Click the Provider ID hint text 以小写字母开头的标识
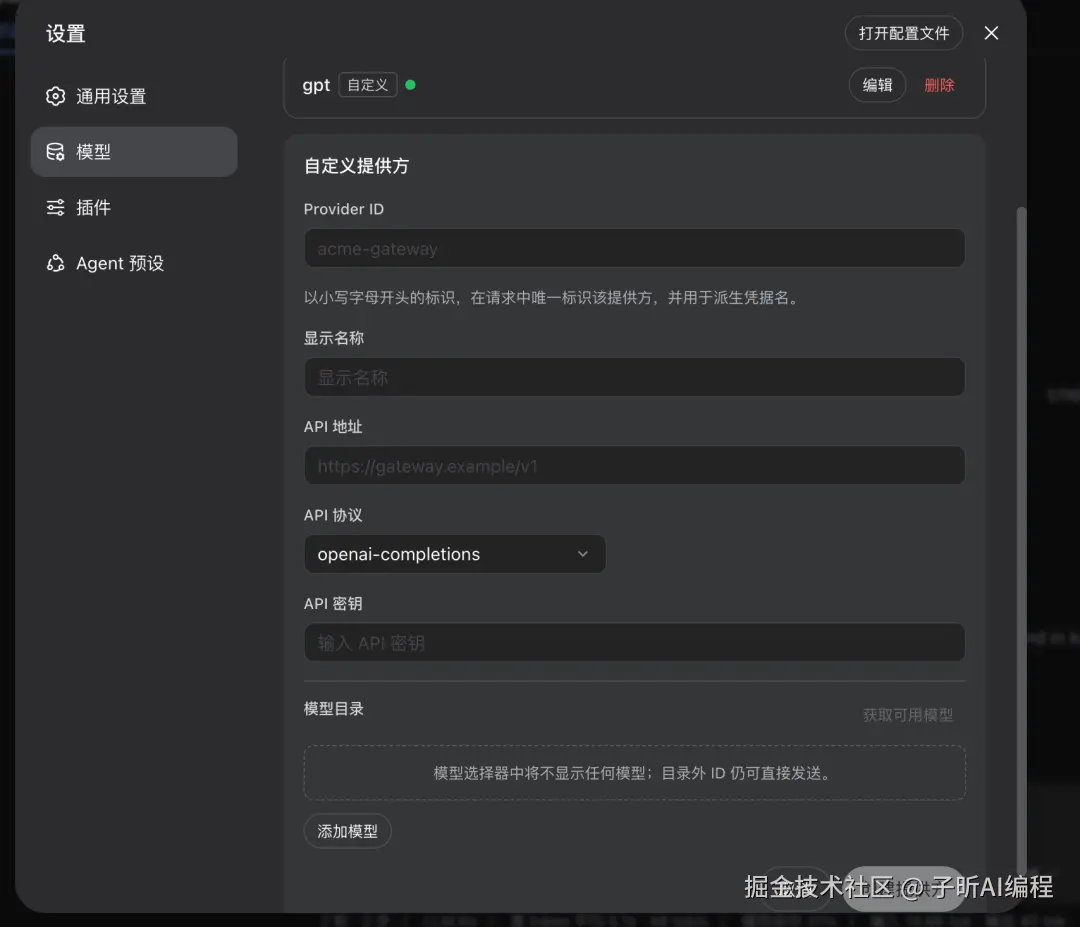Viewport: 1080px width, 927px height. (x=553, y=298)
